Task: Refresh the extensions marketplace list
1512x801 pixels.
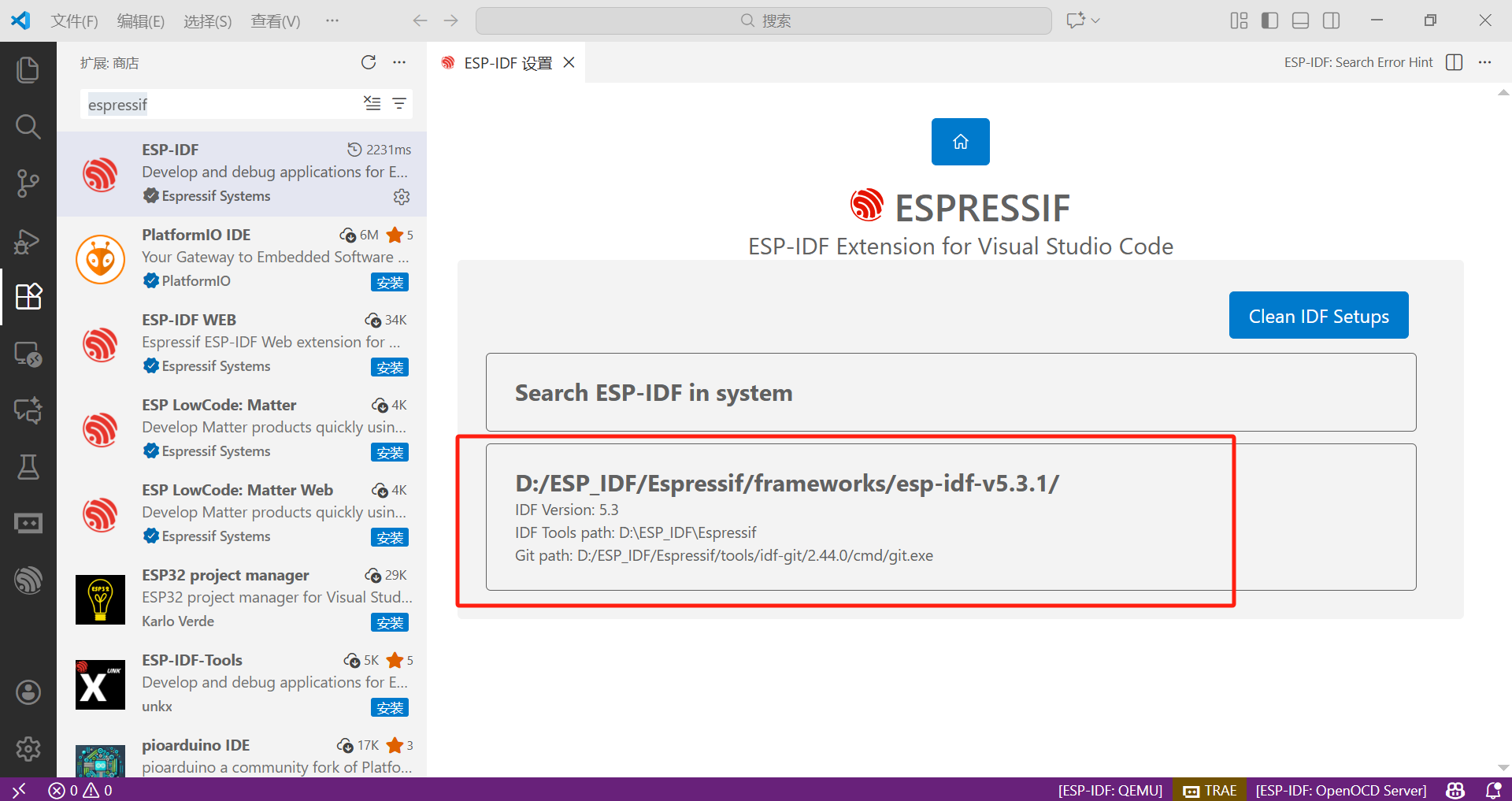Action: [369, 62]
